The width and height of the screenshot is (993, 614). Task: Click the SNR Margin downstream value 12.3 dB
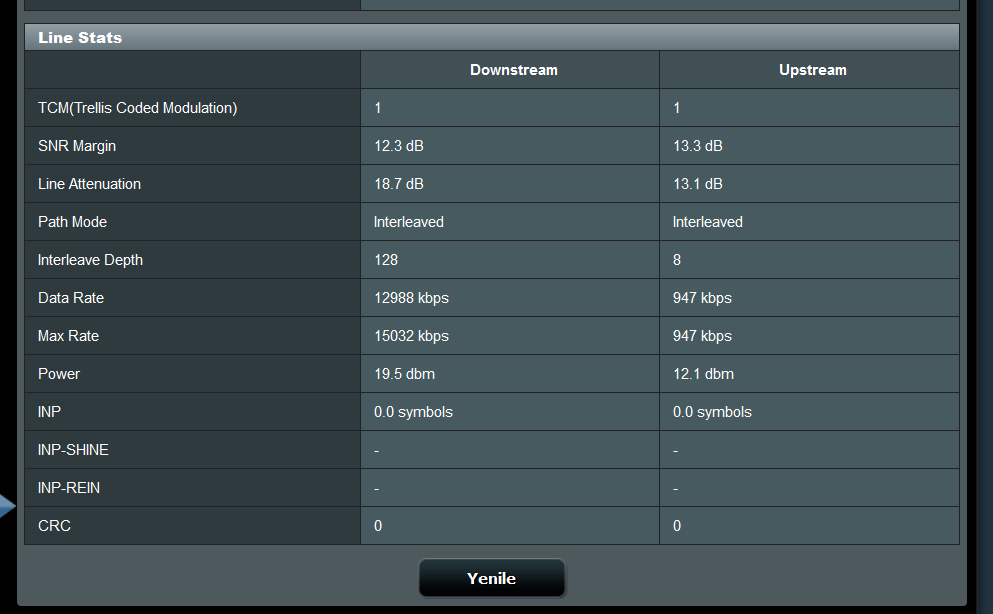[398, 146]
